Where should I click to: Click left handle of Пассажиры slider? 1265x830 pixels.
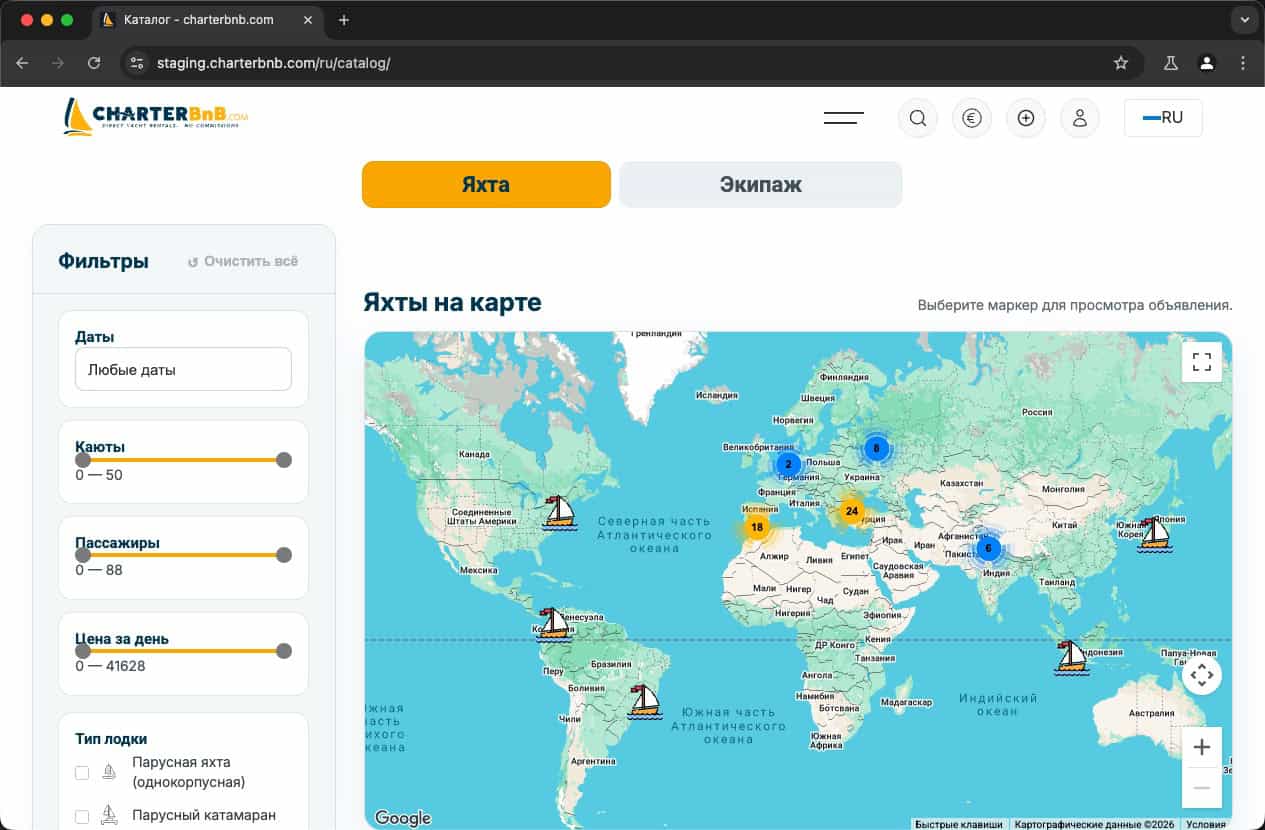tap(83, 555)
